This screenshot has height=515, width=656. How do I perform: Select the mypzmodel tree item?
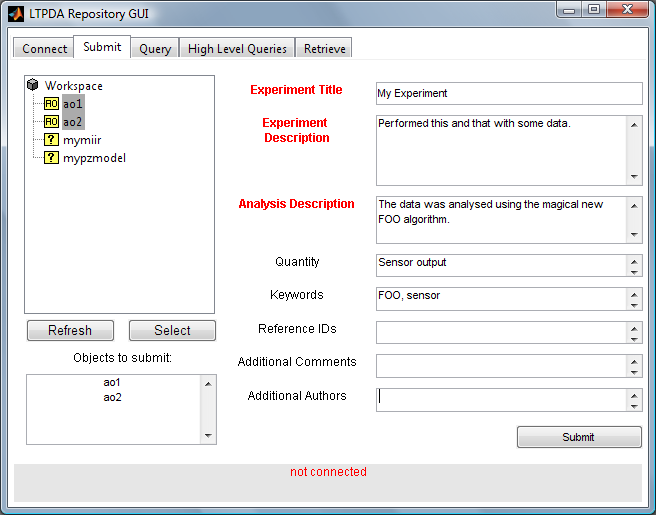[94, 158]
